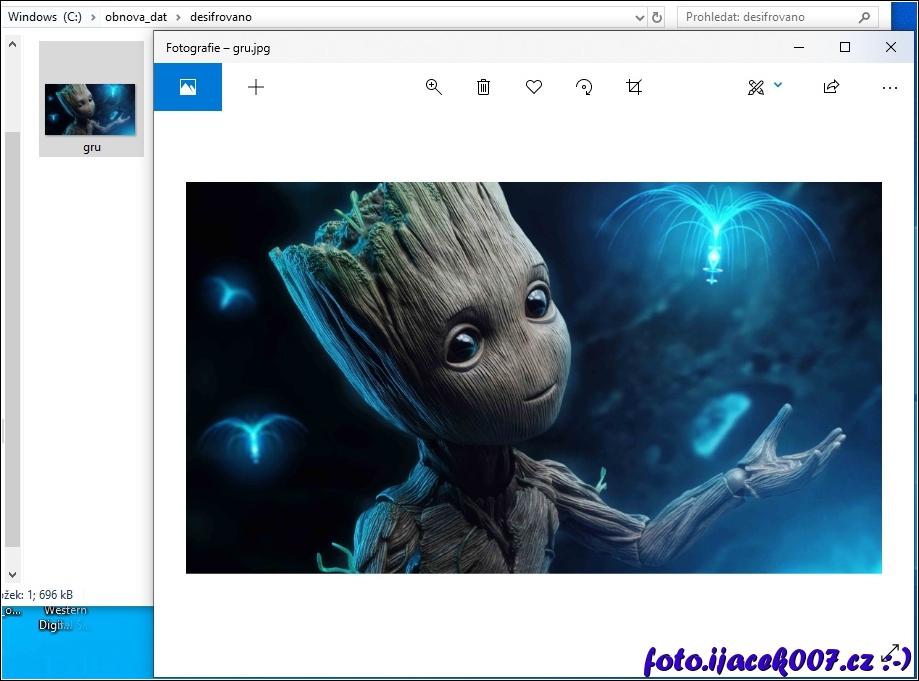The image size is (919, 681).
Task: Click the 'Prohledat: desifrovano' search field
Action: (768, 17)
